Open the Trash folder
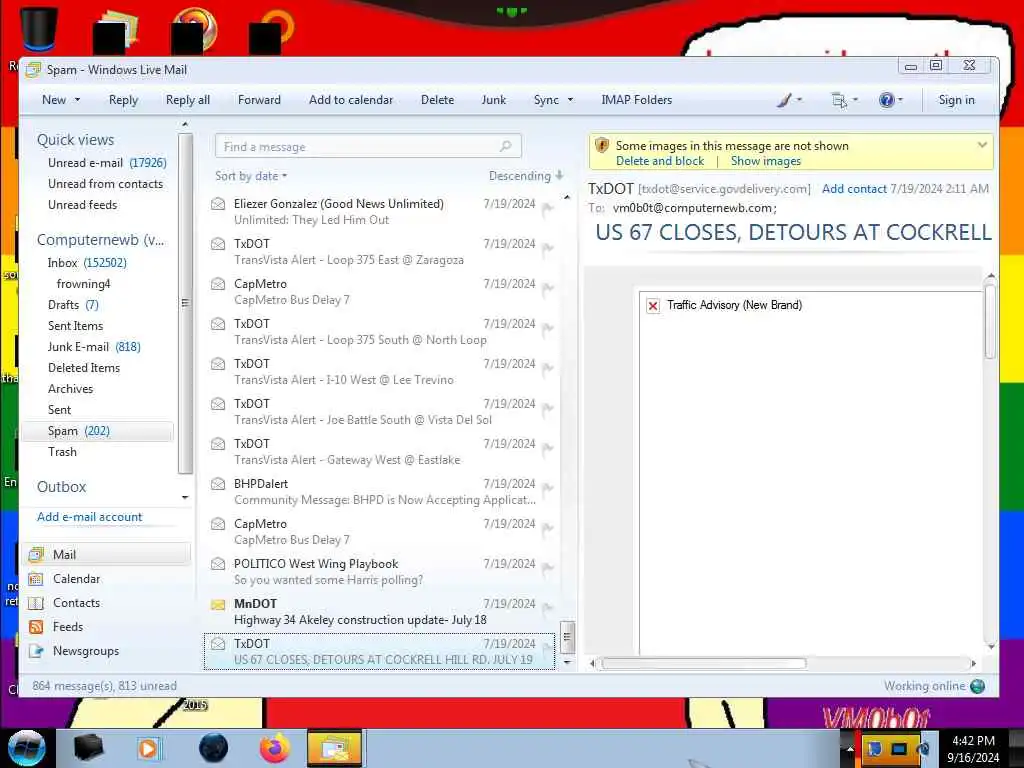1024x768 pixels. (62, 452)
